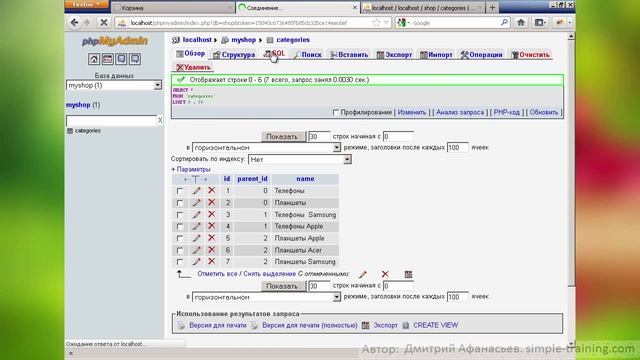Open the Вставить tab
640x360 pixels.
[349, 55]
